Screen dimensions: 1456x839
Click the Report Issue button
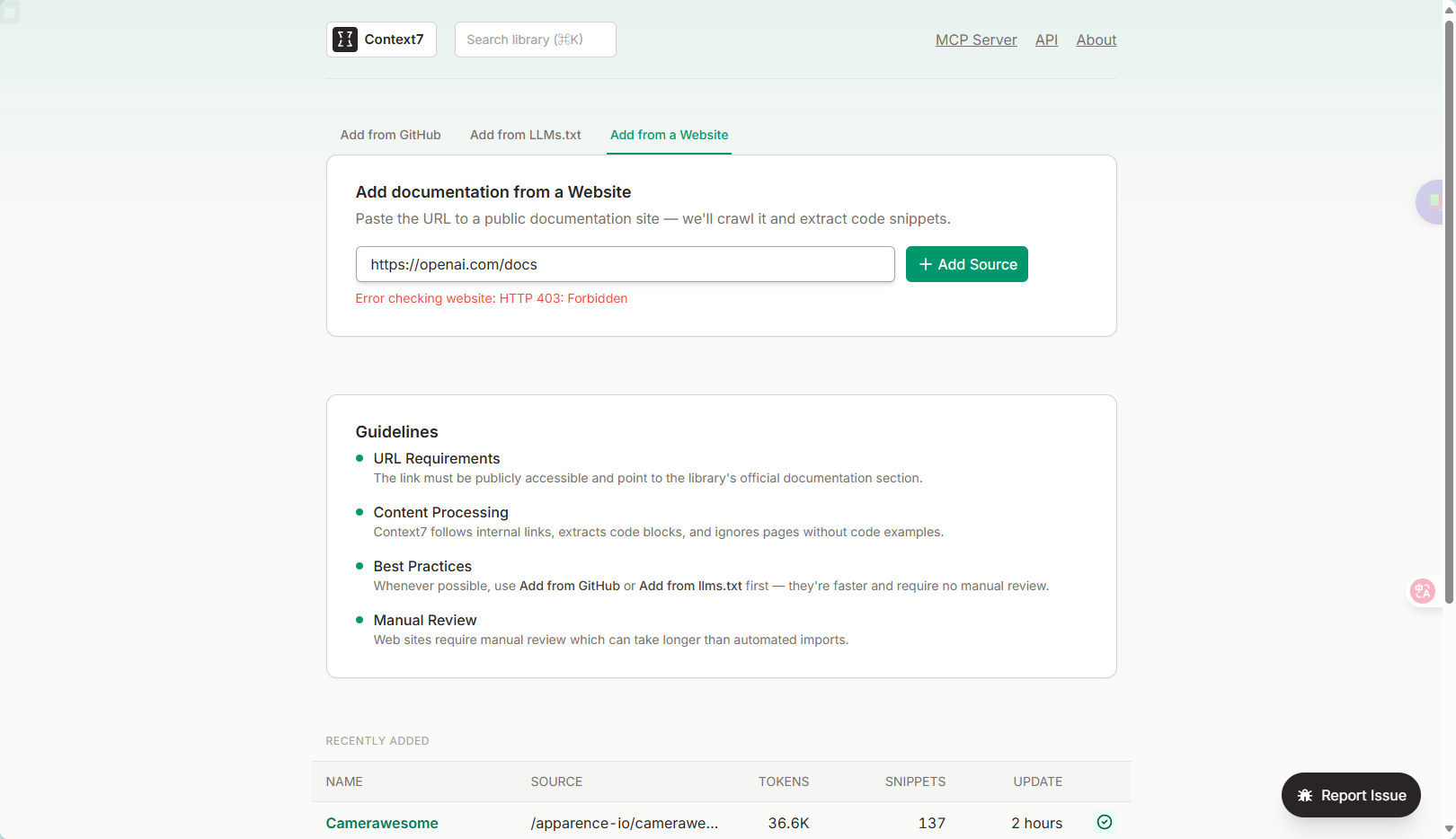pyautogui.click(x=1351, y=795)
